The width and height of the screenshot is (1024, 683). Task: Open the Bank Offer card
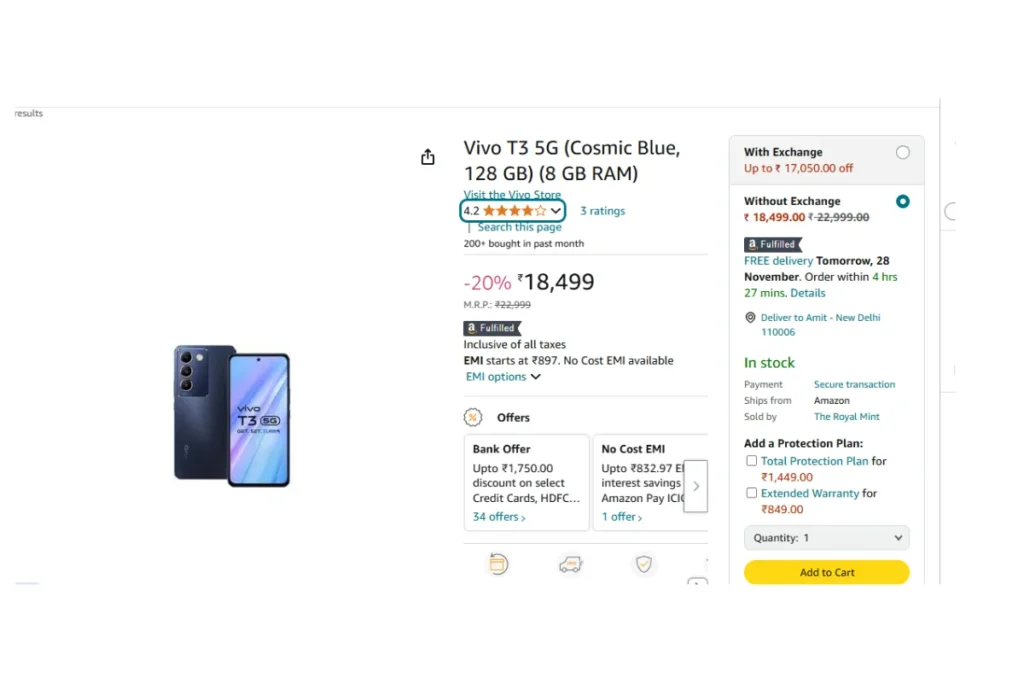pyautogui.click(x=526, y=483)
